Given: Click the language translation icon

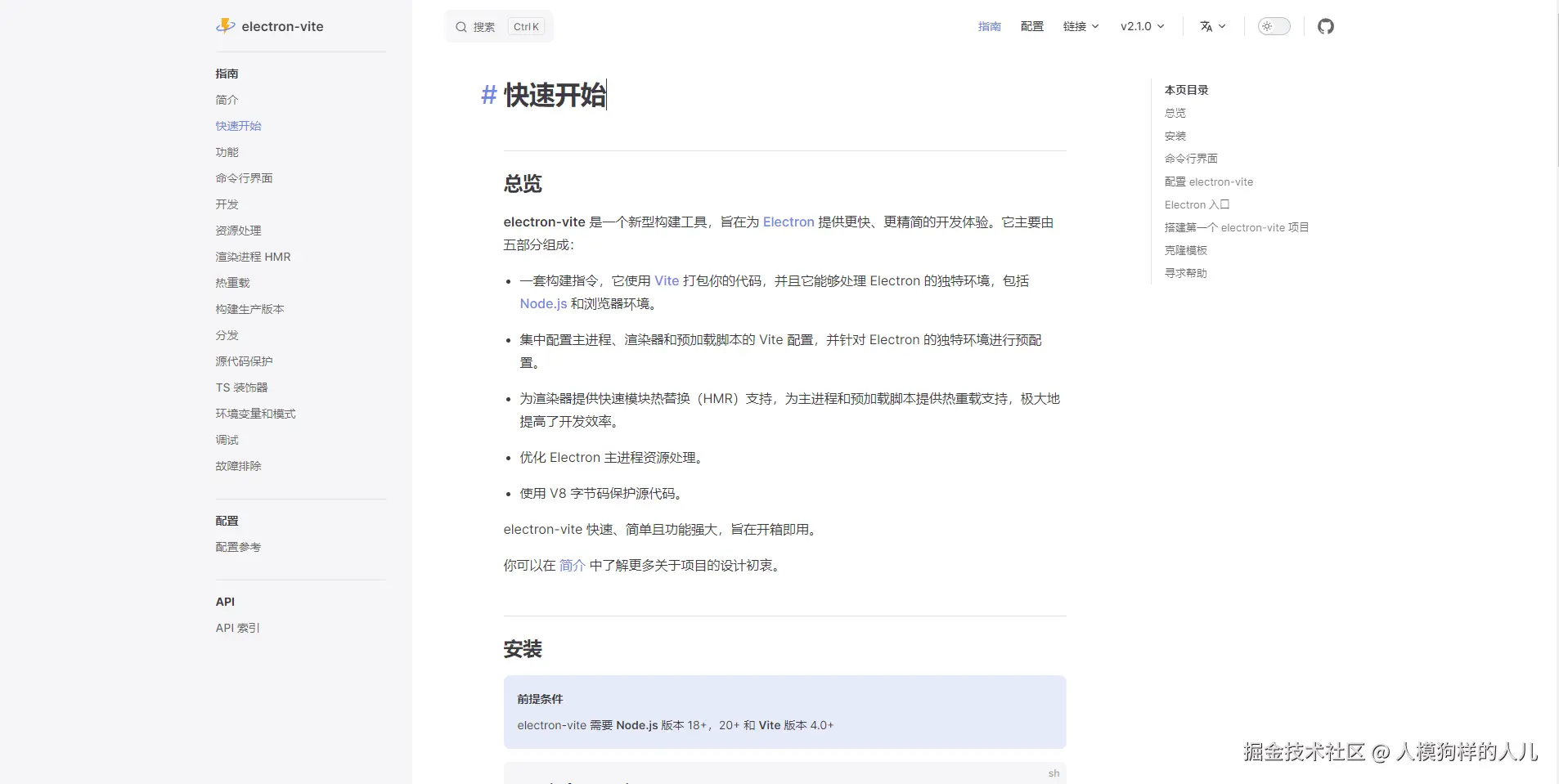Looking at the screenshot, I should [x=1206, y=26].
